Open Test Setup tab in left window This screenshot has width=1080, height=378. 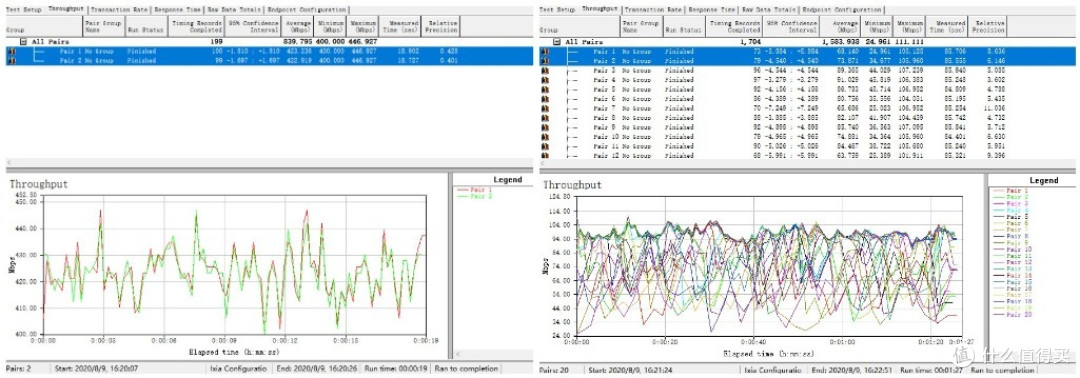(x=23, y=10)
